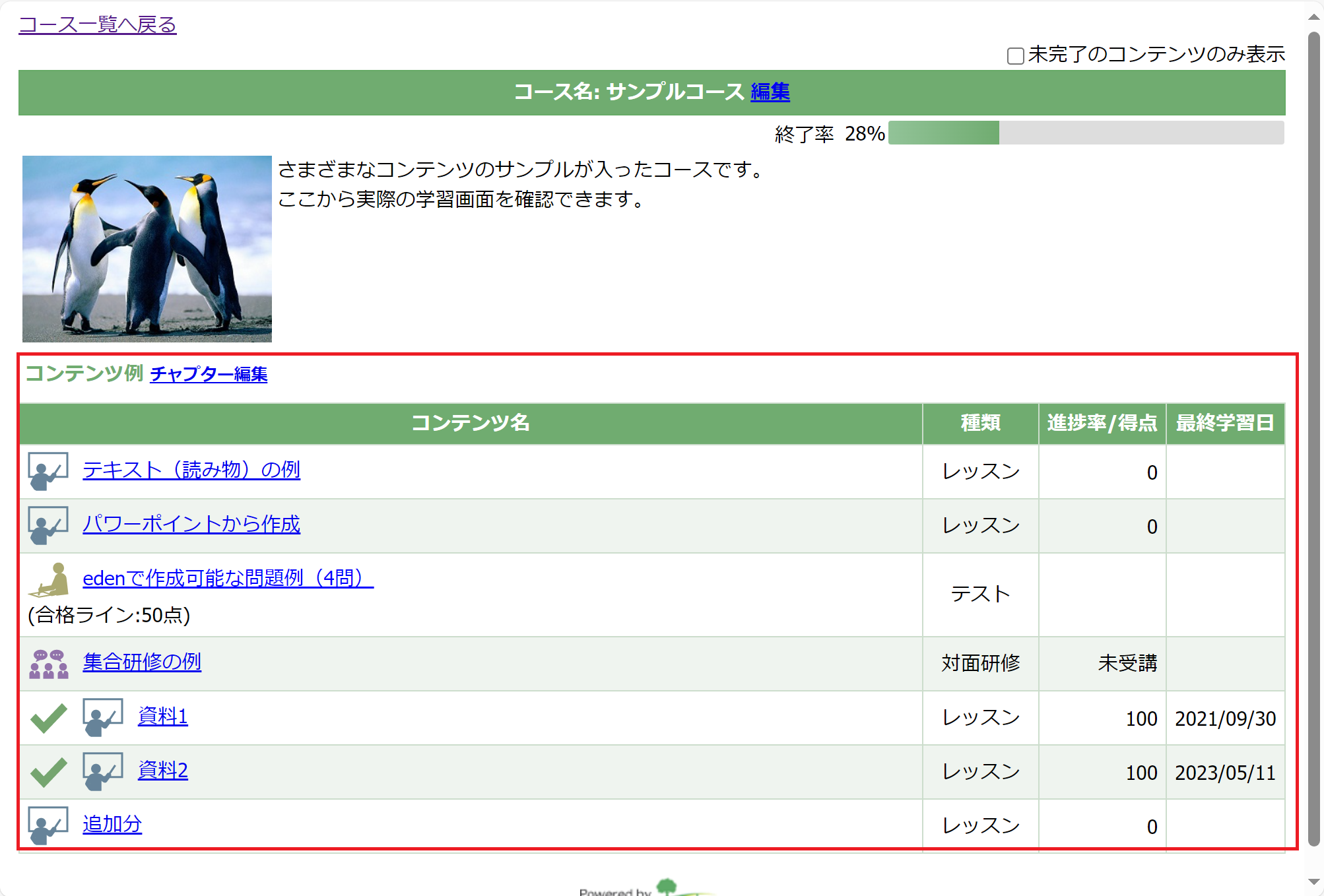Click lesson icon beside 追加分
The width and height of the screenshot is (1324, 896).
pyautogui.click(x=48, y=825)
